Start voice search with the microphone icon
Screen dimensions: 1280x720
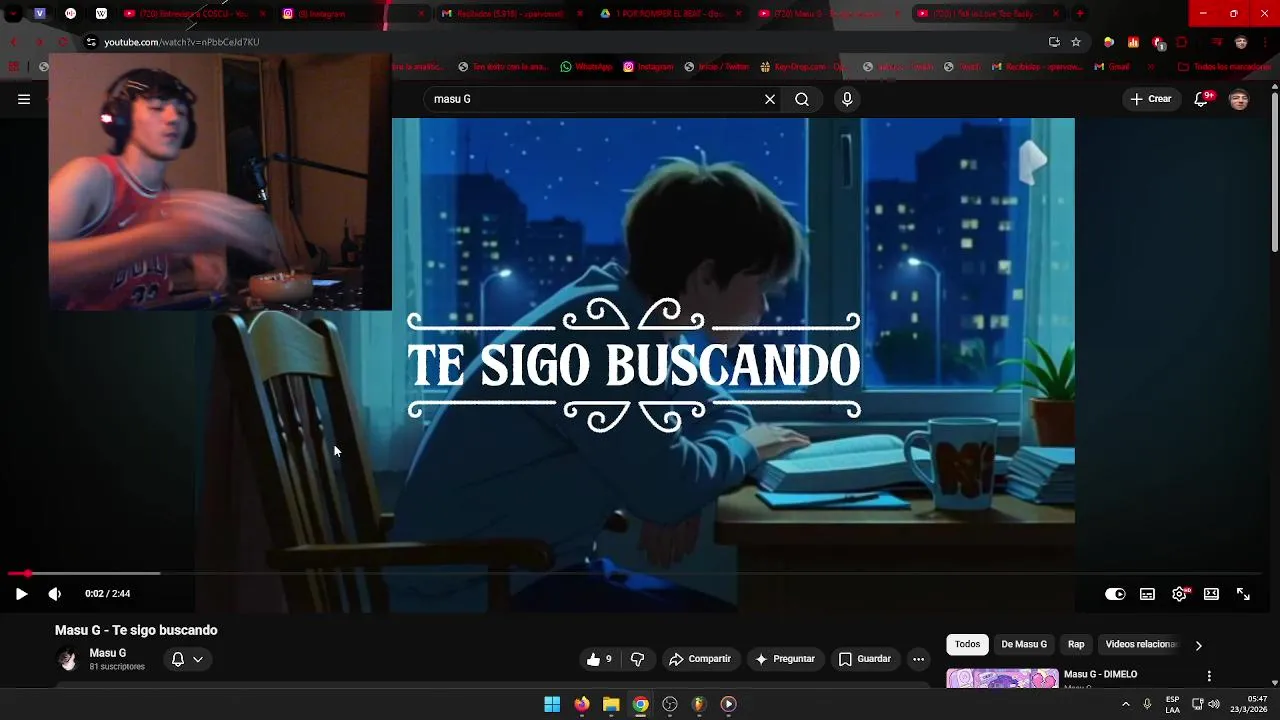tap(847, 99)
